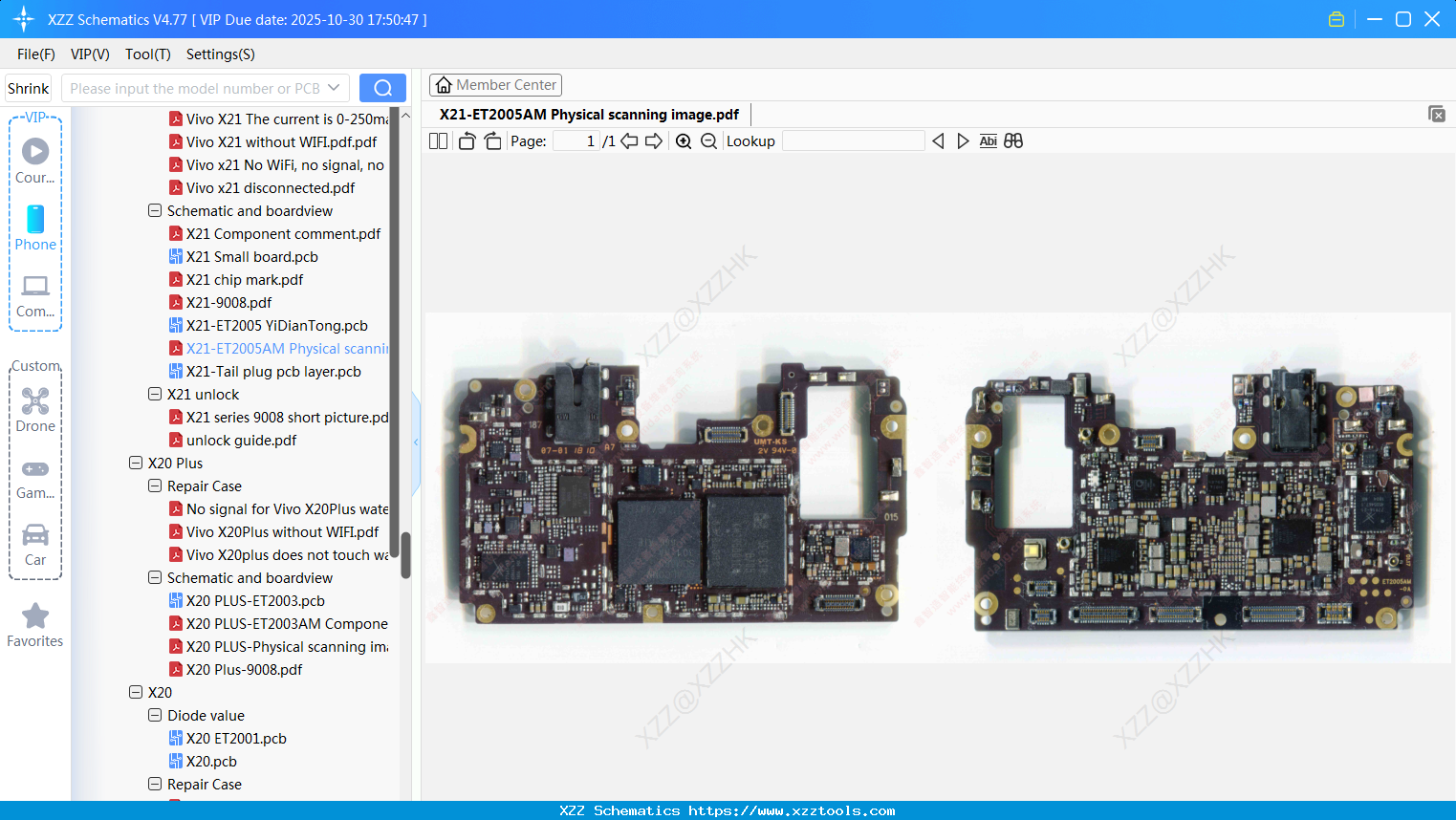Collapse the X21 unlock tree node
The height and width of the screenshot is (820, 1456).
(155, 394)
